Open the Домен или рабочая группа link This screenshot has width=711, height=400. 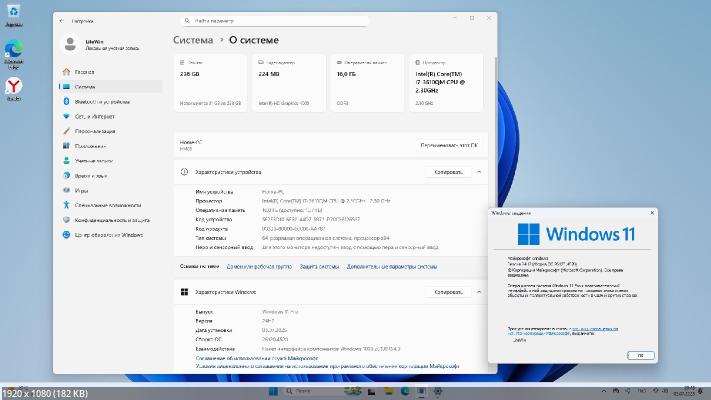coord(259,267)
